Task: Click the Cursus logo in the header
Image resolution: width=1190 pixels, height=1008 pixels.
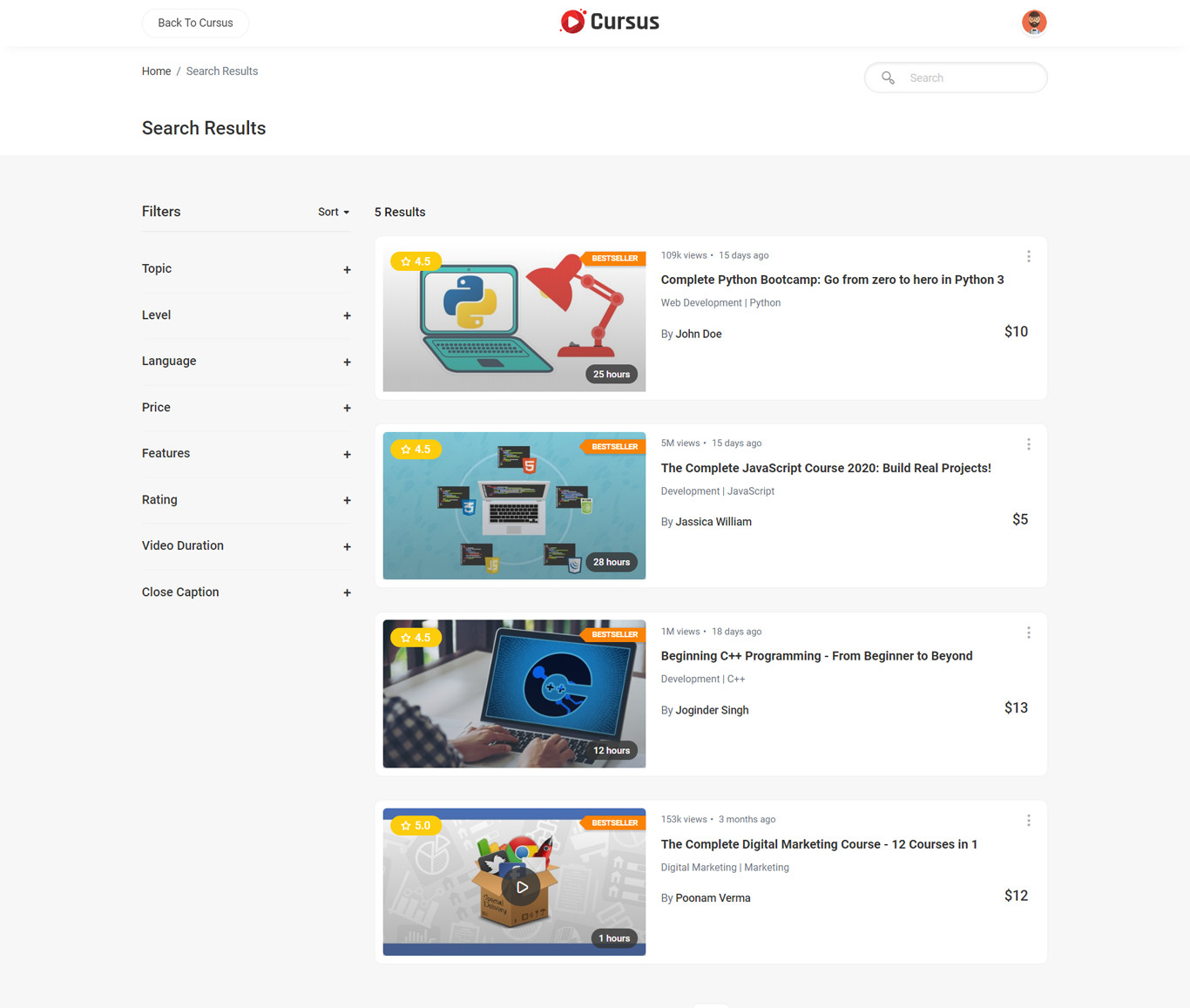Action: [x=609, y=22]
